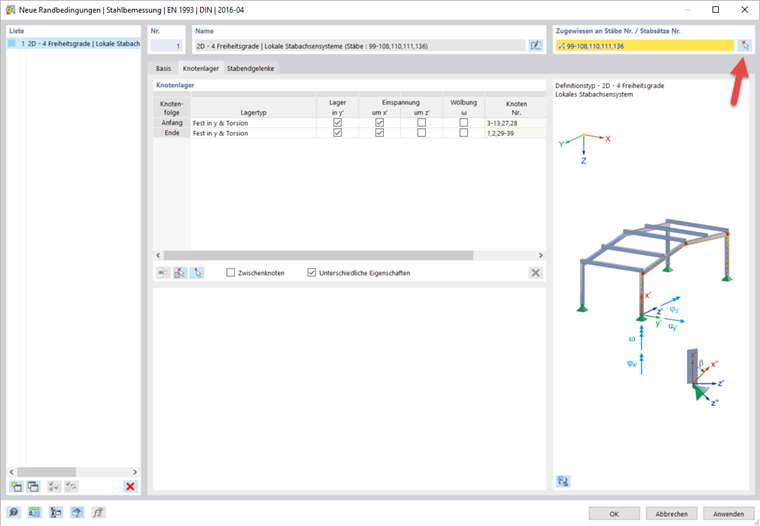Switch to the Basis tab
Screen dimensions: 760x526
pyautogui.click(x=163, y=68)
